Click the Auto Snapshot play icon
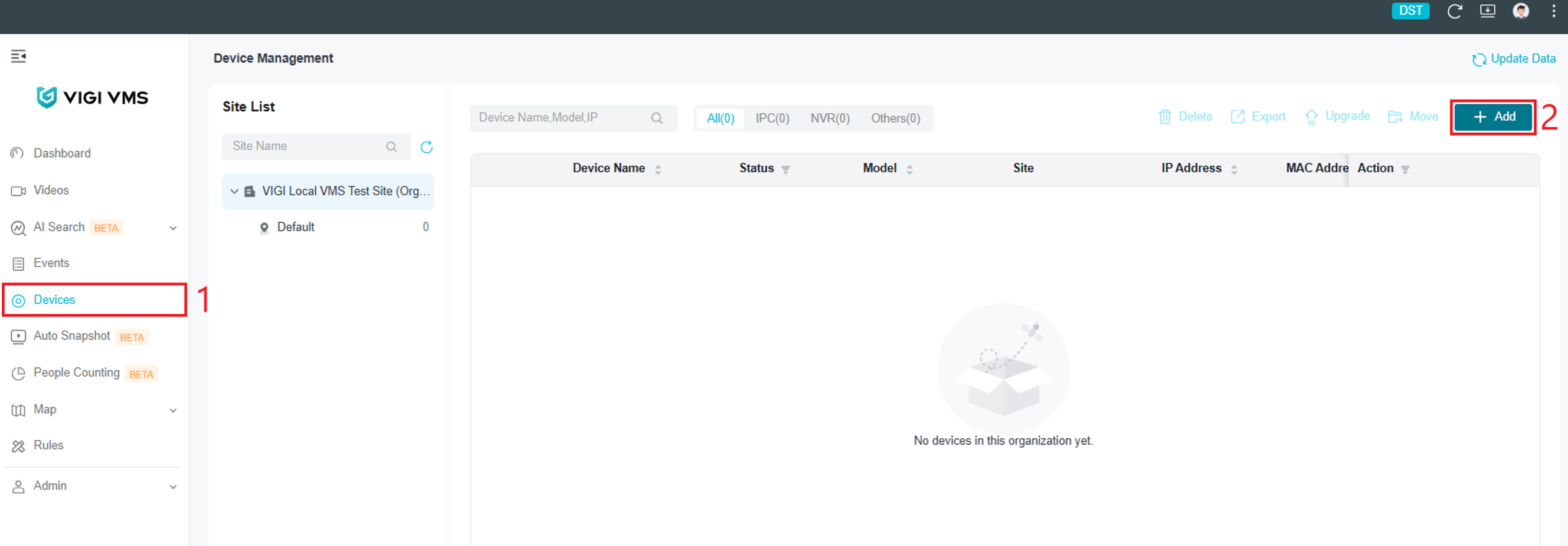The image size is (1568, 546). (18, 337)
